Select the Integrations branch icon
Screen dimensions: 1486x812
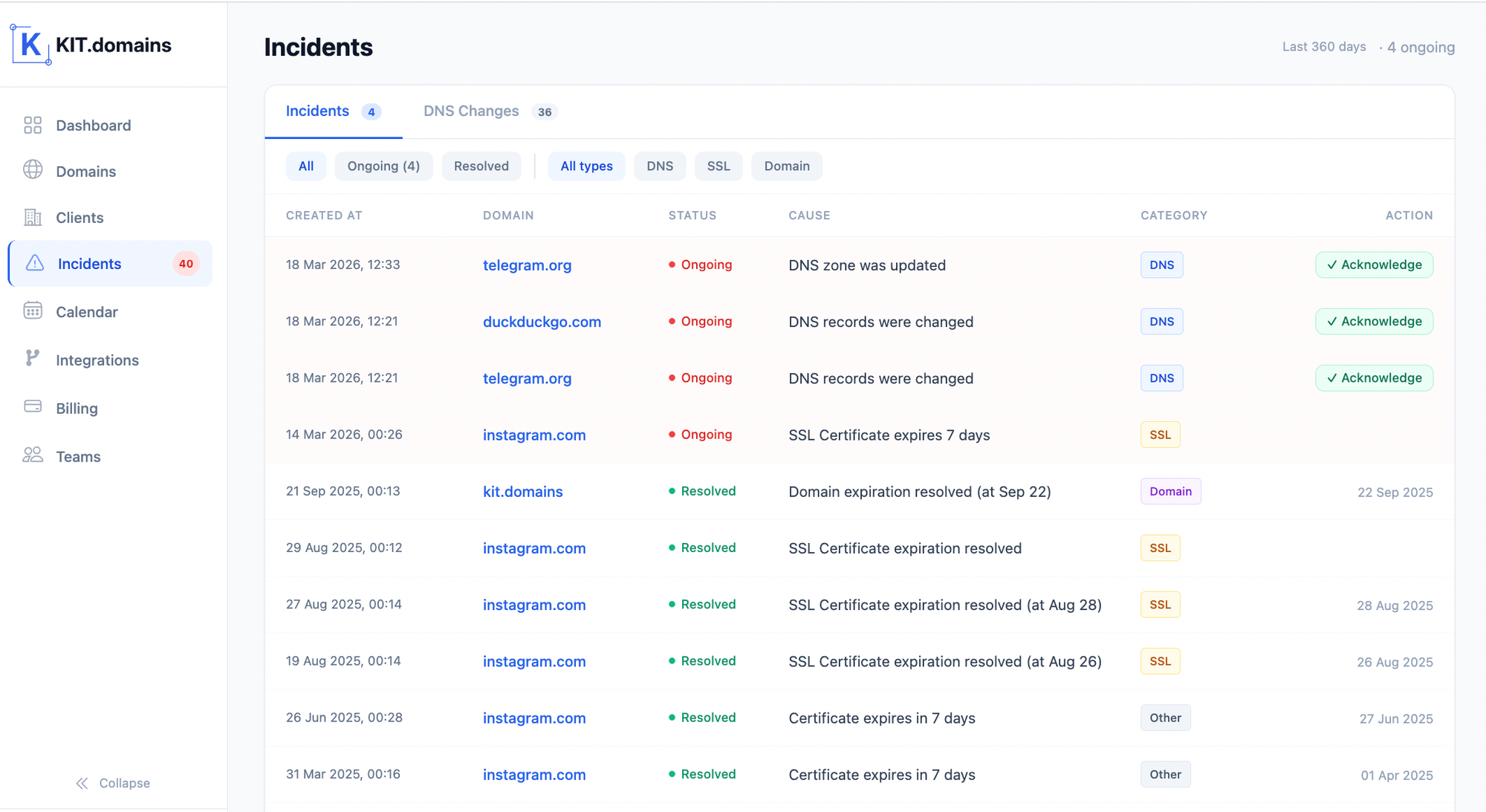pyautogui.click(x=33, y=360)
